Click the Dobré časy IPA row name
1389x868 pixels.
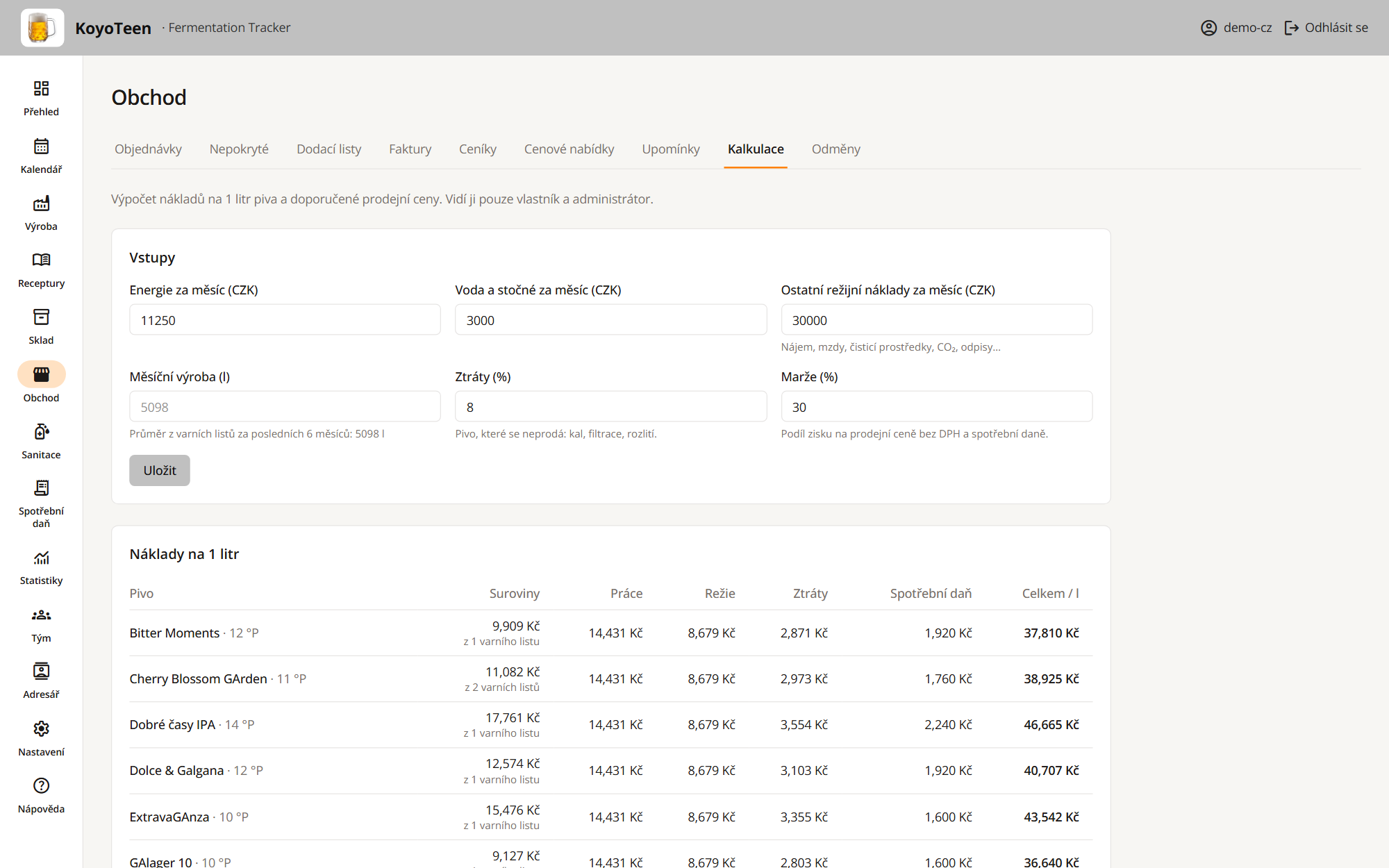[172, 725]
